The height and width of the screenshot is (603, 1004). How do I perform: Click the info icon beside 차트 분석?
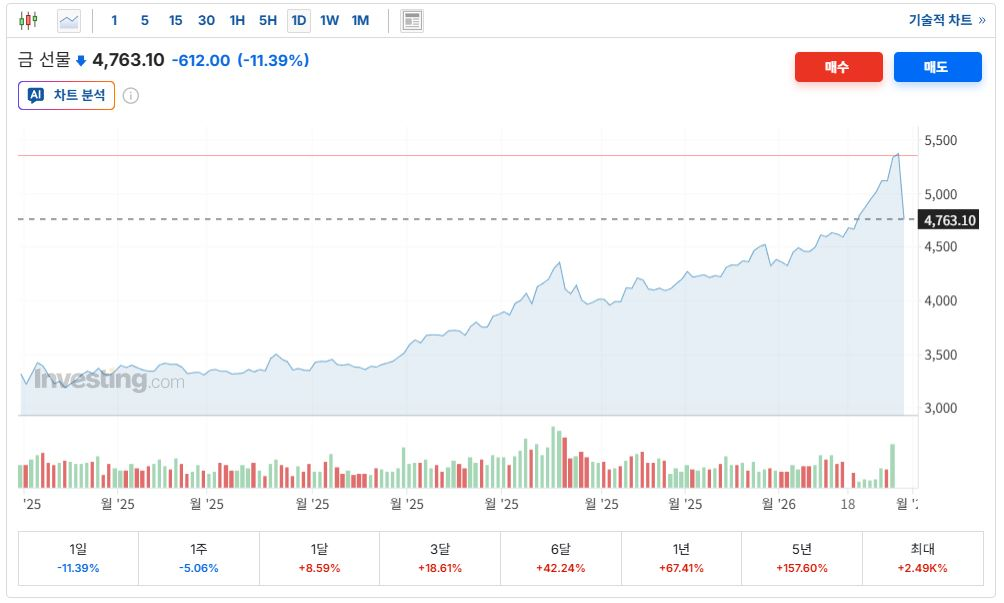[131, 96]
